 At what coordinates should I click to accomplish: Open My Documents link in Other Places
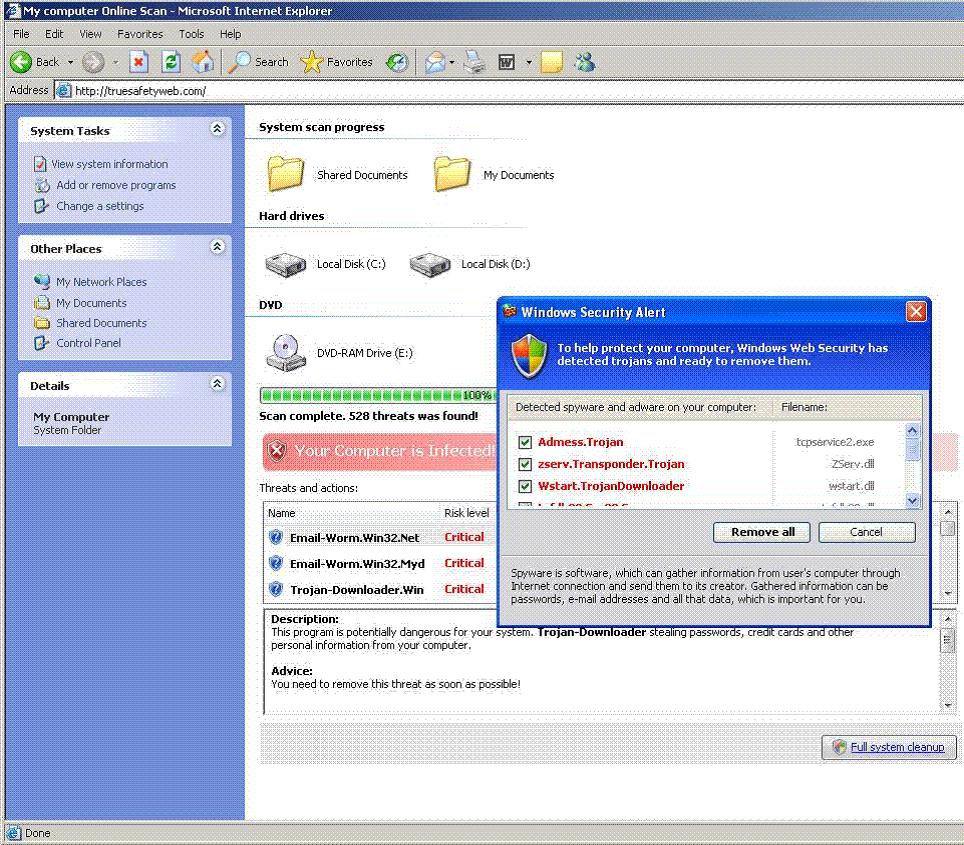point(92,303)
